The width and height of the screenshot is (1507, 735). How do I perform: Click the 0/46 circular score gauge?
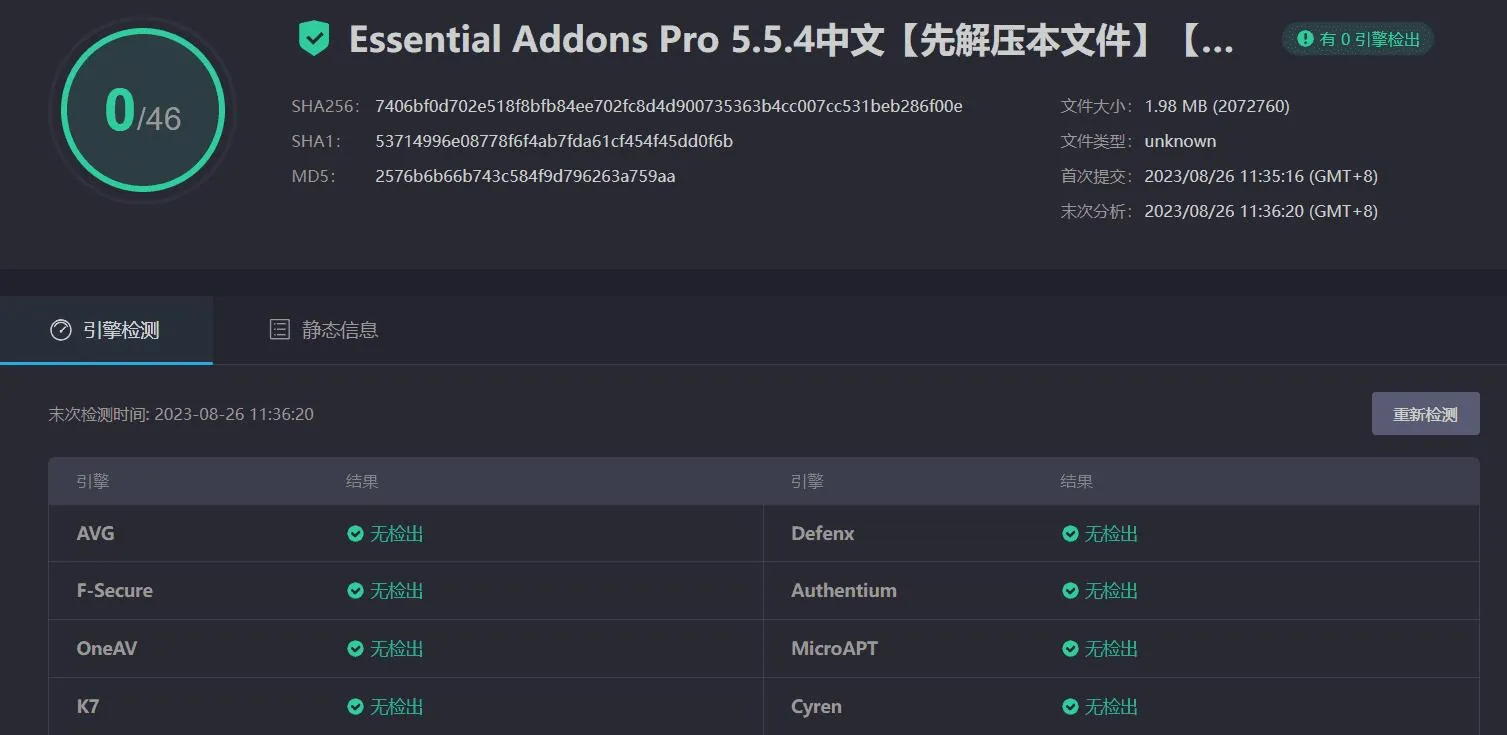142,112
